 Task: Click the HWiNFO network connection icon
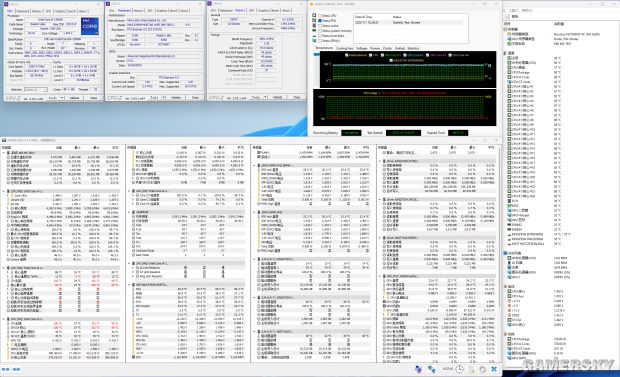(418, 369)
